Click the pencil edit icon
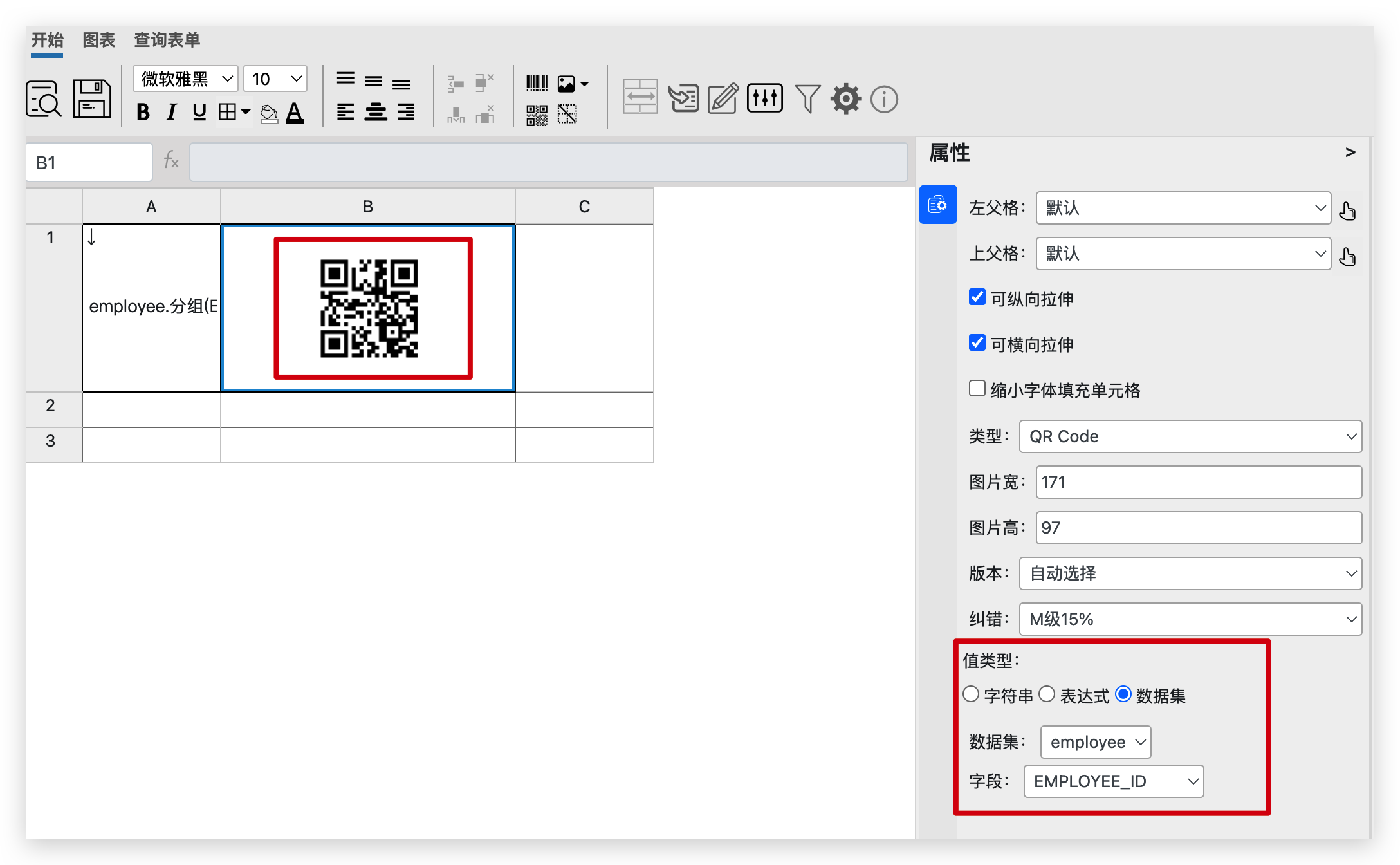The height and width of the screenshot is (865, 1400). pos(723,98)
